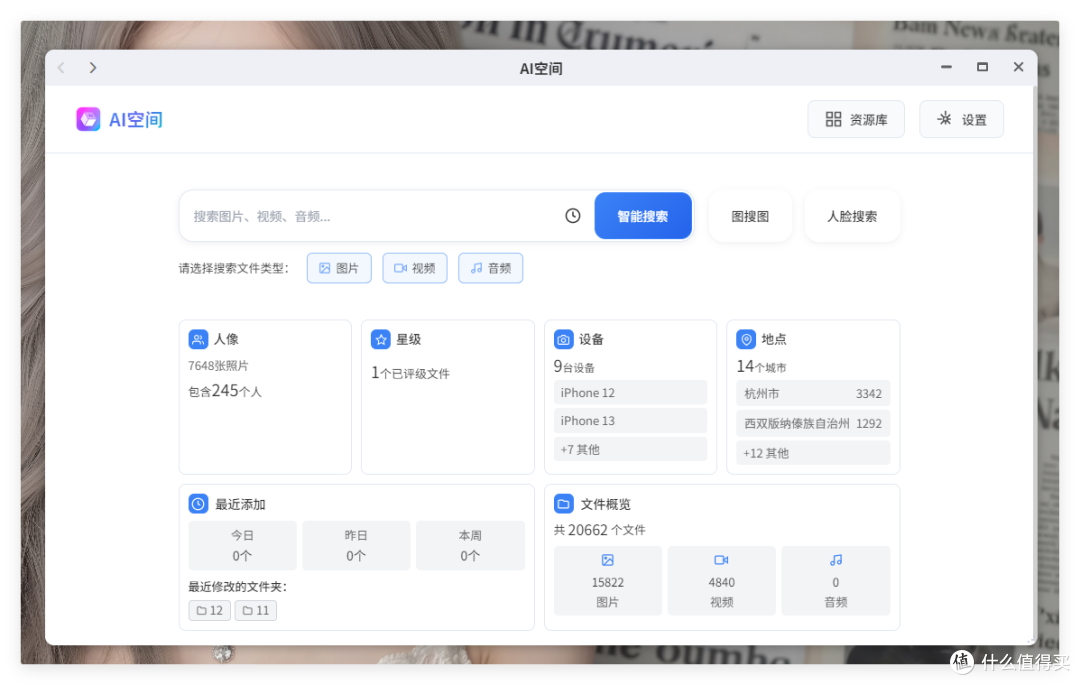Maximize the AI空间 window

pyautogui.click(x=982, y=67)
